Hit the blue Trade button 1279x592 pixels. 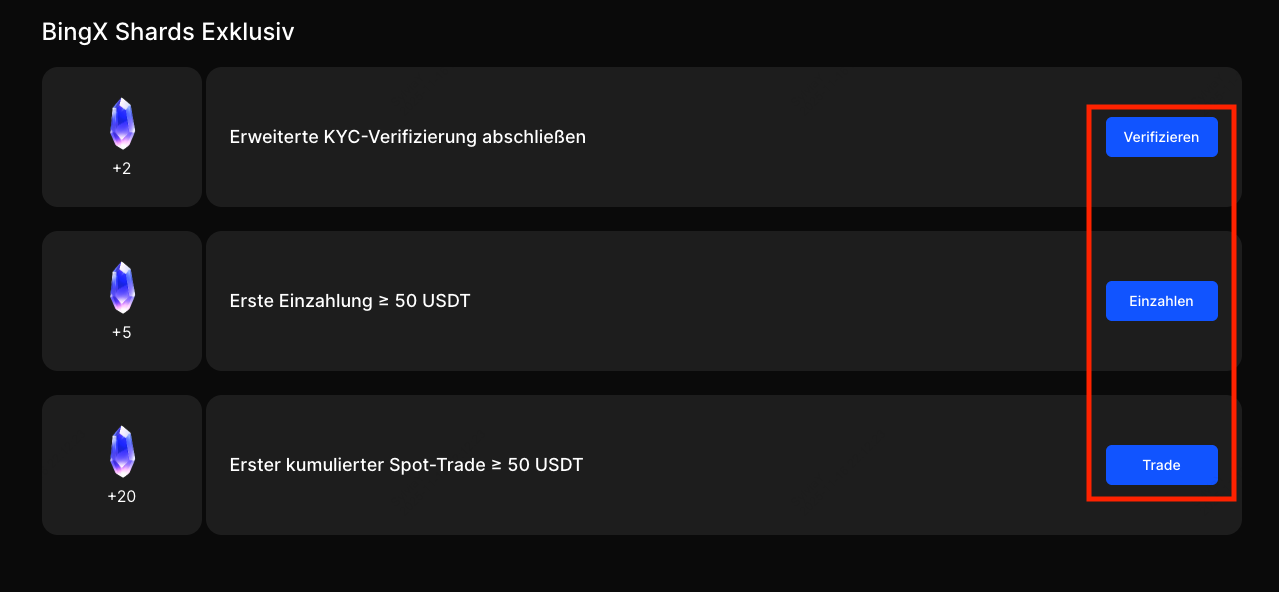[1161, 465]
